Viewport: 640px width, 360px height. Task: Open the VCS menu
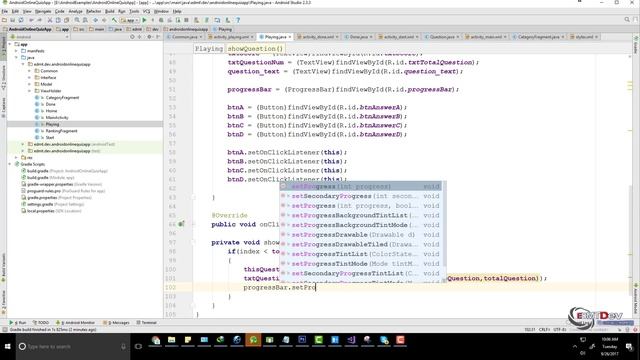click(146, 11)
